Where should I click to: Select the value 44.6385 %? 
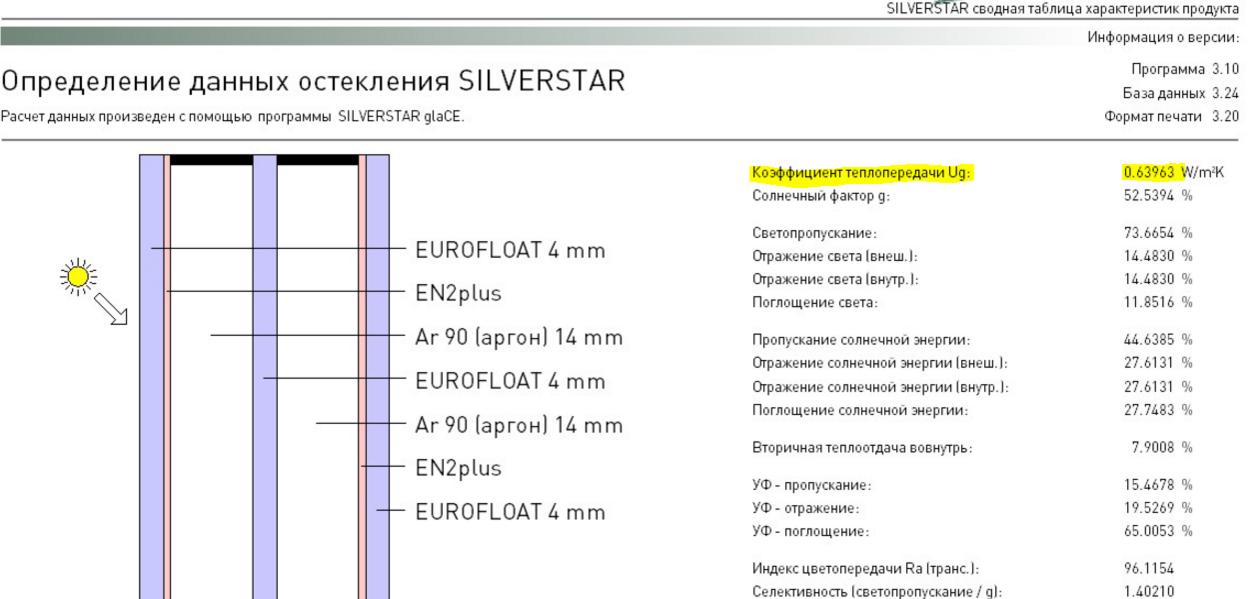point(1158,340)
